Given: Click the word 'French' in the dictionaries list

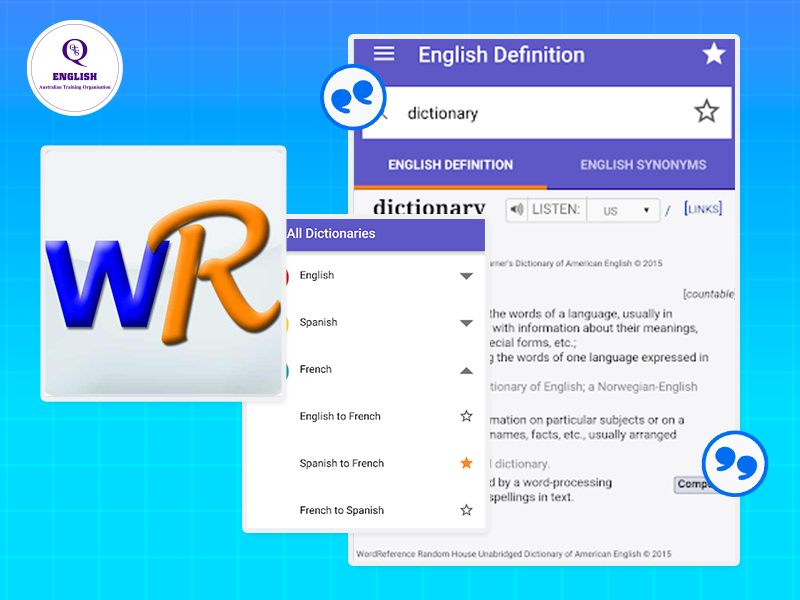Looking at the screenshot, I should coord(315,369).
